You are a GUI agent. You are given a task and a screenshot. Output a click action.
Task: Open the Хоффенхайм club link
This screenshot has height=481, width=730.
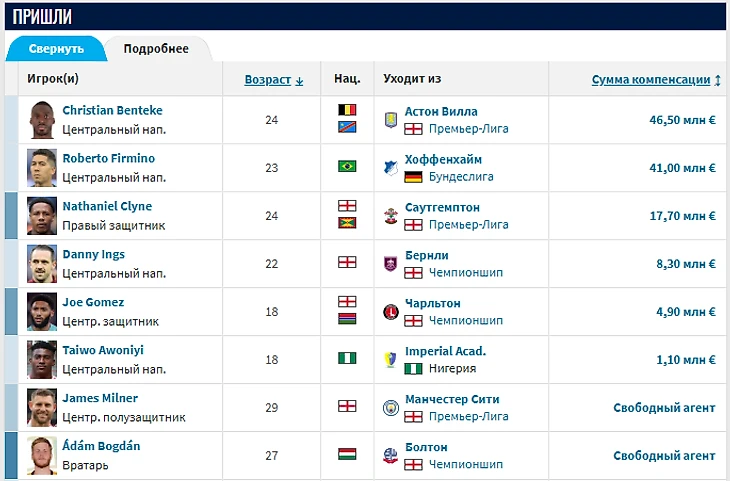click(x=443, y=159)
